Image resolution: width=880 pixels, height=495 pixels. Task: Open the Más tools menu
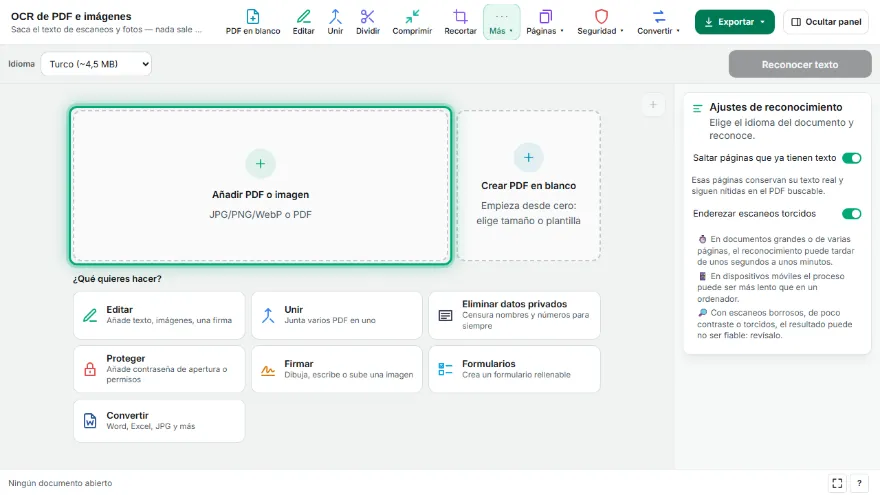click(501, 22)
